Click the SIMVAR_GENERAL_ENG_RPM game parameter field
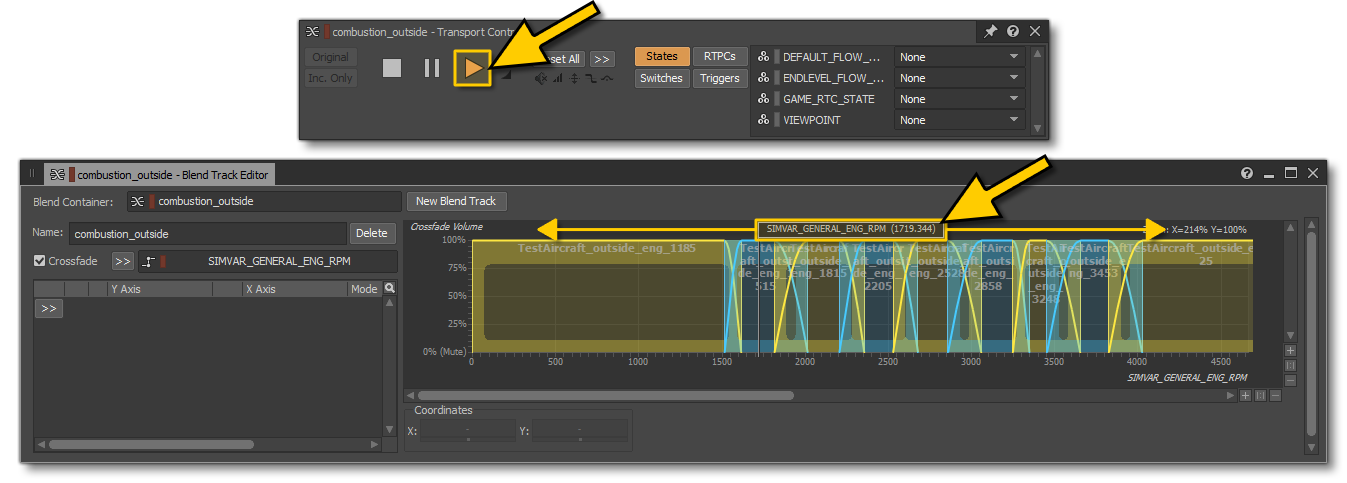This screenshot has width=1347, height=483. point(268,261)
